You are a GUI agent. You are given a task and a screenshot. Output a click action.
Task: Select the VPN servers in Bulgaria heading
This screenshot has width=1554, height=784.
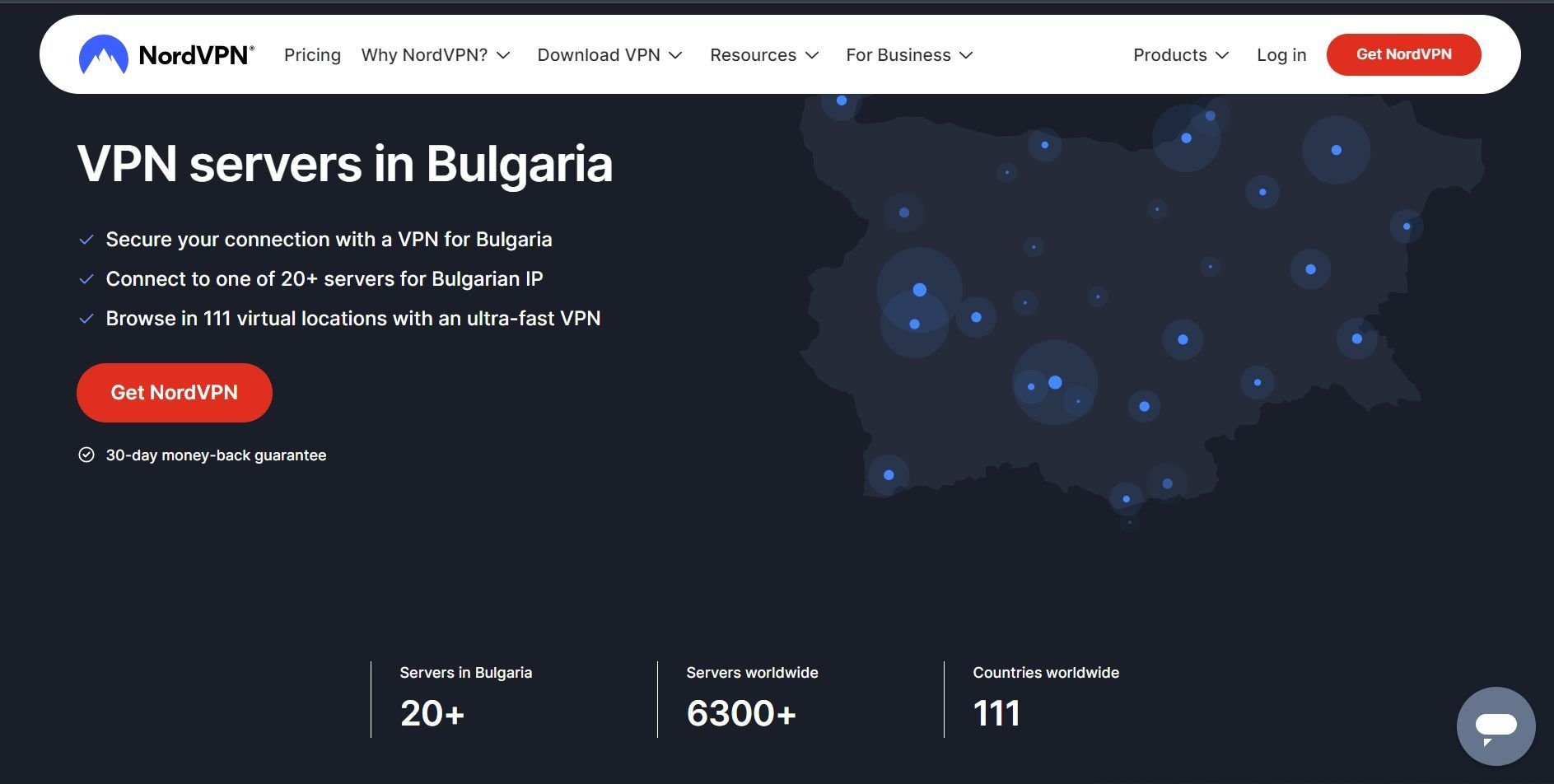tap(345, 164)
